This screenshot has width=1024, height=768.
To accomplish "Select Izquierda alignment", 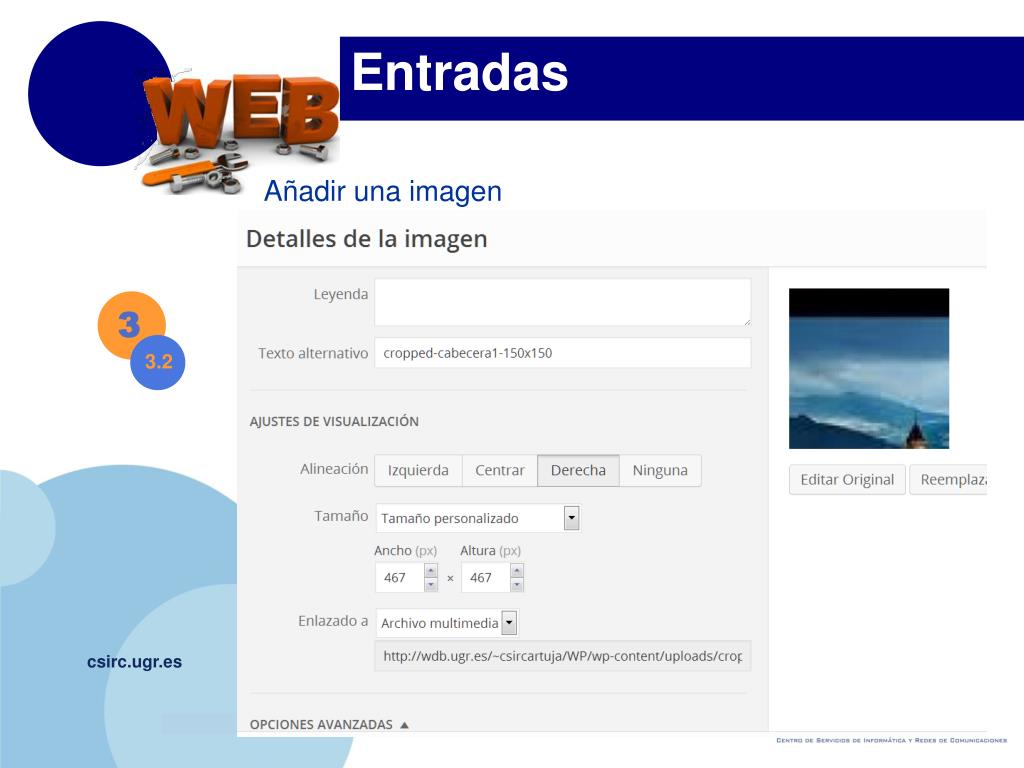I will 418,470.
